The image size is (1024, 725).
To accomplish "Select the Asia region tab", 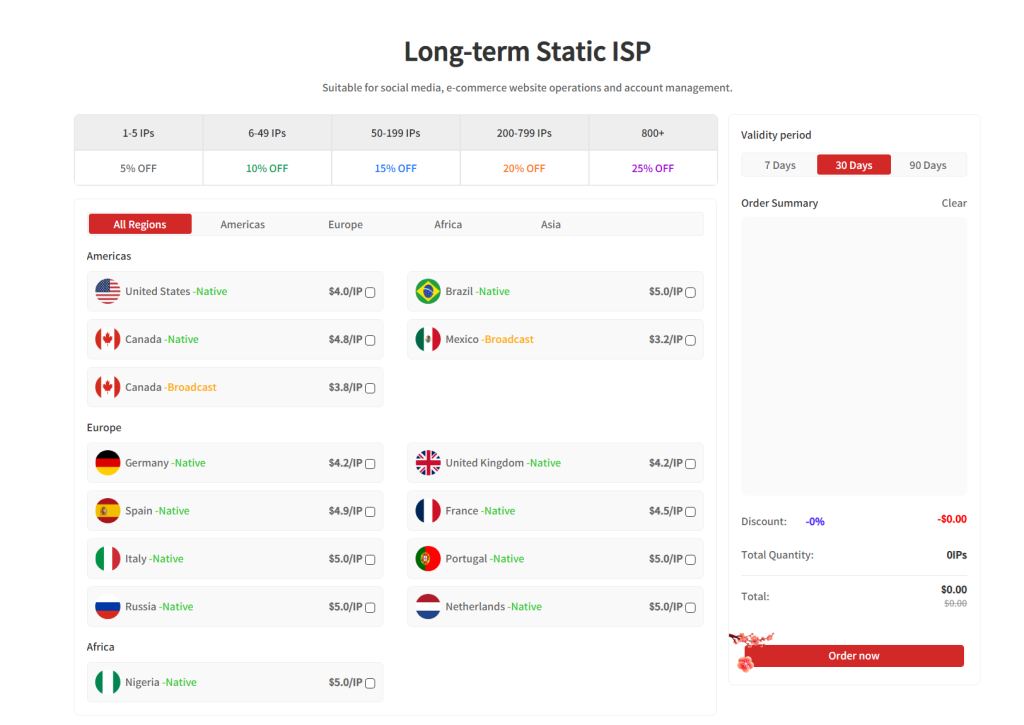I will click(x=551, y=225).
